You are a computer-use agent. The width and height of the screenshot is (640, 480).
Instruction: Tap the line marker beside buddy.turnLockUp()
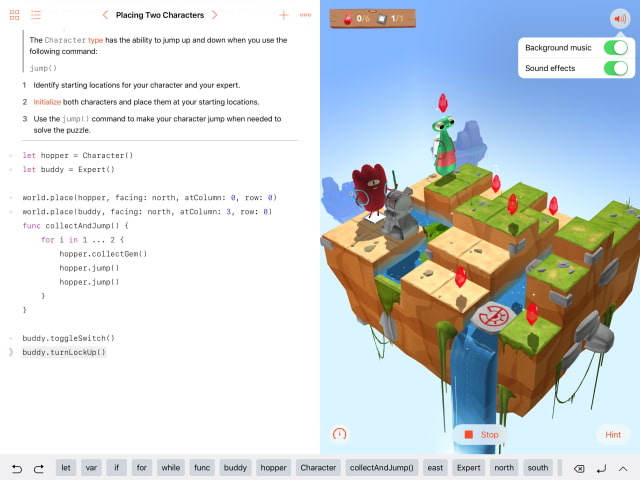click(11, 352)
